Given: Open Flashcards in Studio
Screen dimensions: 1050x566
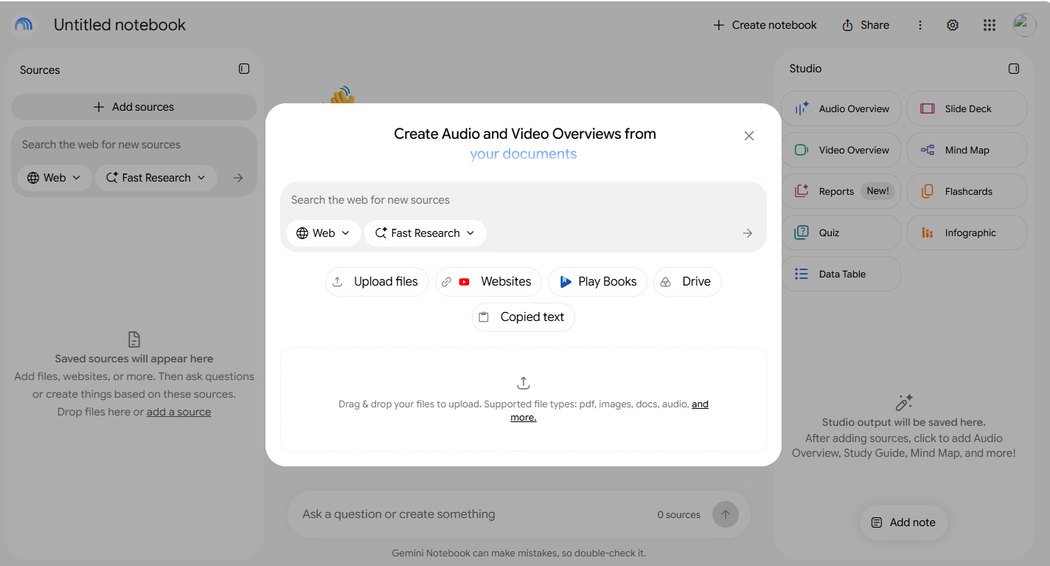Looking at the screenshot, I should coord(967,191).
